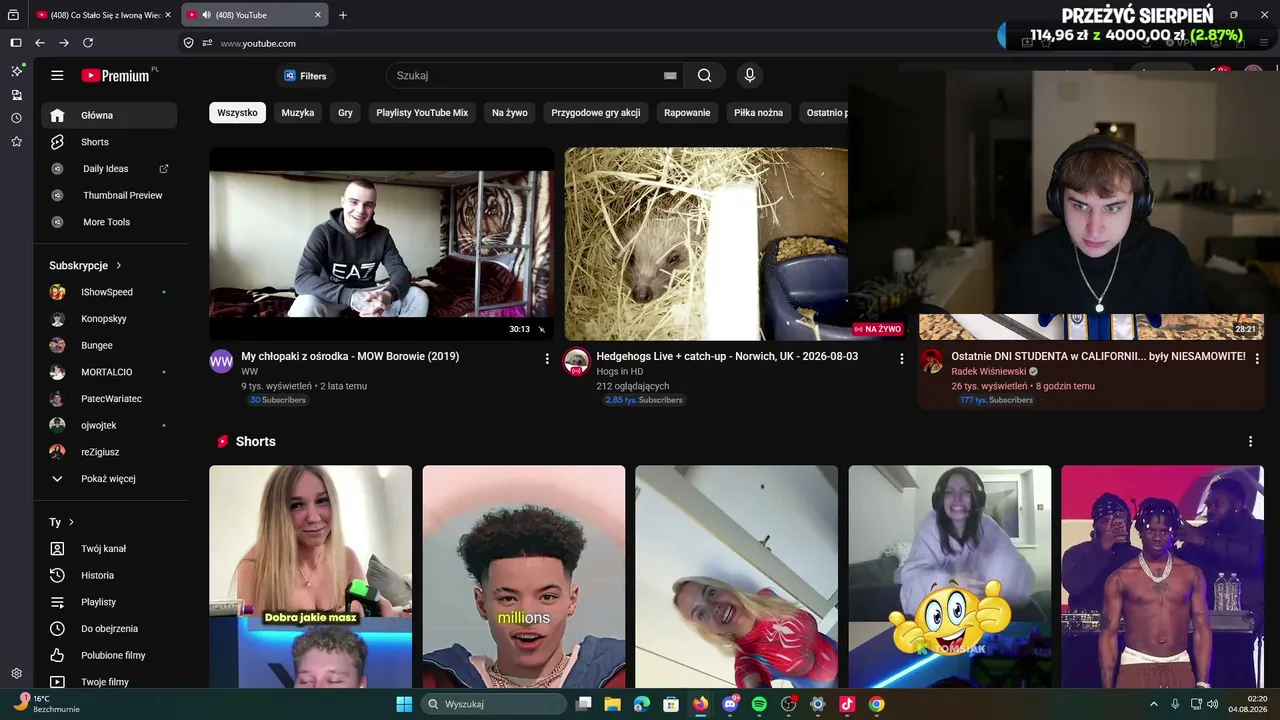Go back with the browser arrow
This screenshot has width=1280, height=720.
point(40,43)
